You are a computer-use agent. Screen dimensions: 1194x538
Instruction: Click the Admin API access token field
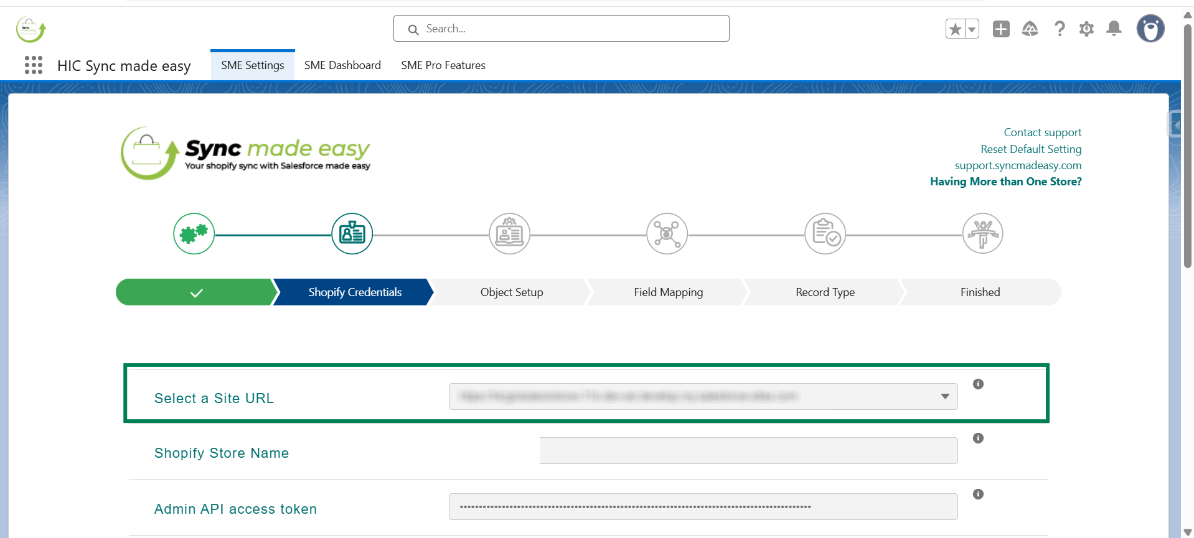(x=704, y=507)
